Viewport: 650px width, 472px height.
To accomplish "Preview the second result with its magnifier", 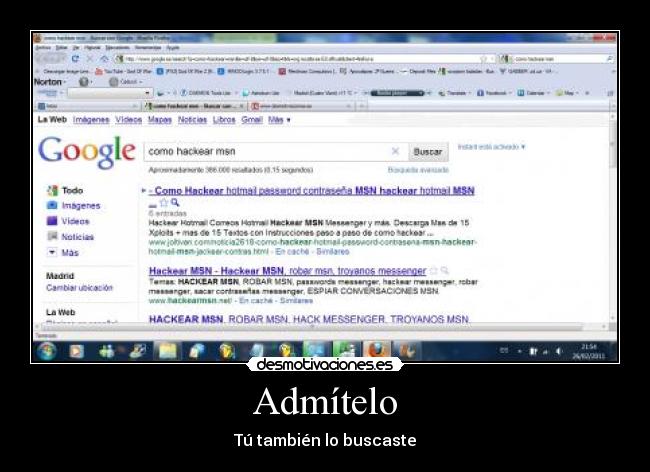I will (445, 271).
